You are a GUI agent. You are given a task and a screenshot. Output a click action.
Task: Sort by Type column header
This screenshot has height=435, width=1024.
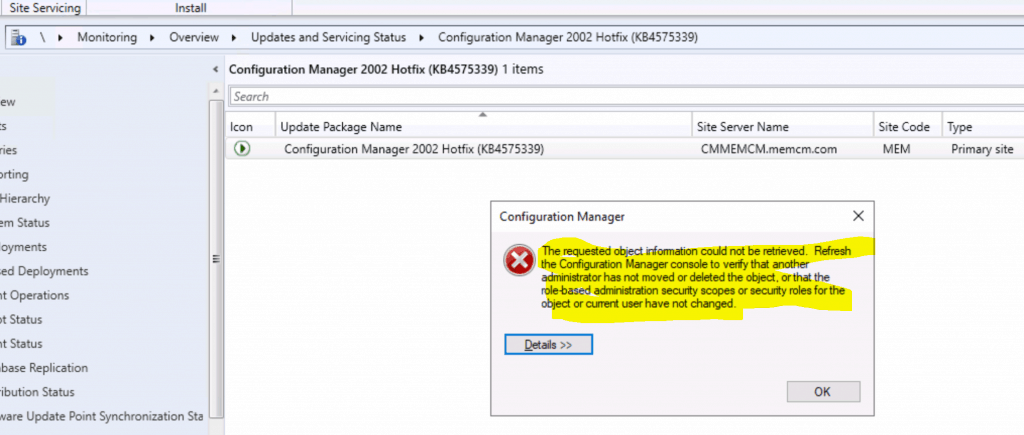[x=982, y=127]
